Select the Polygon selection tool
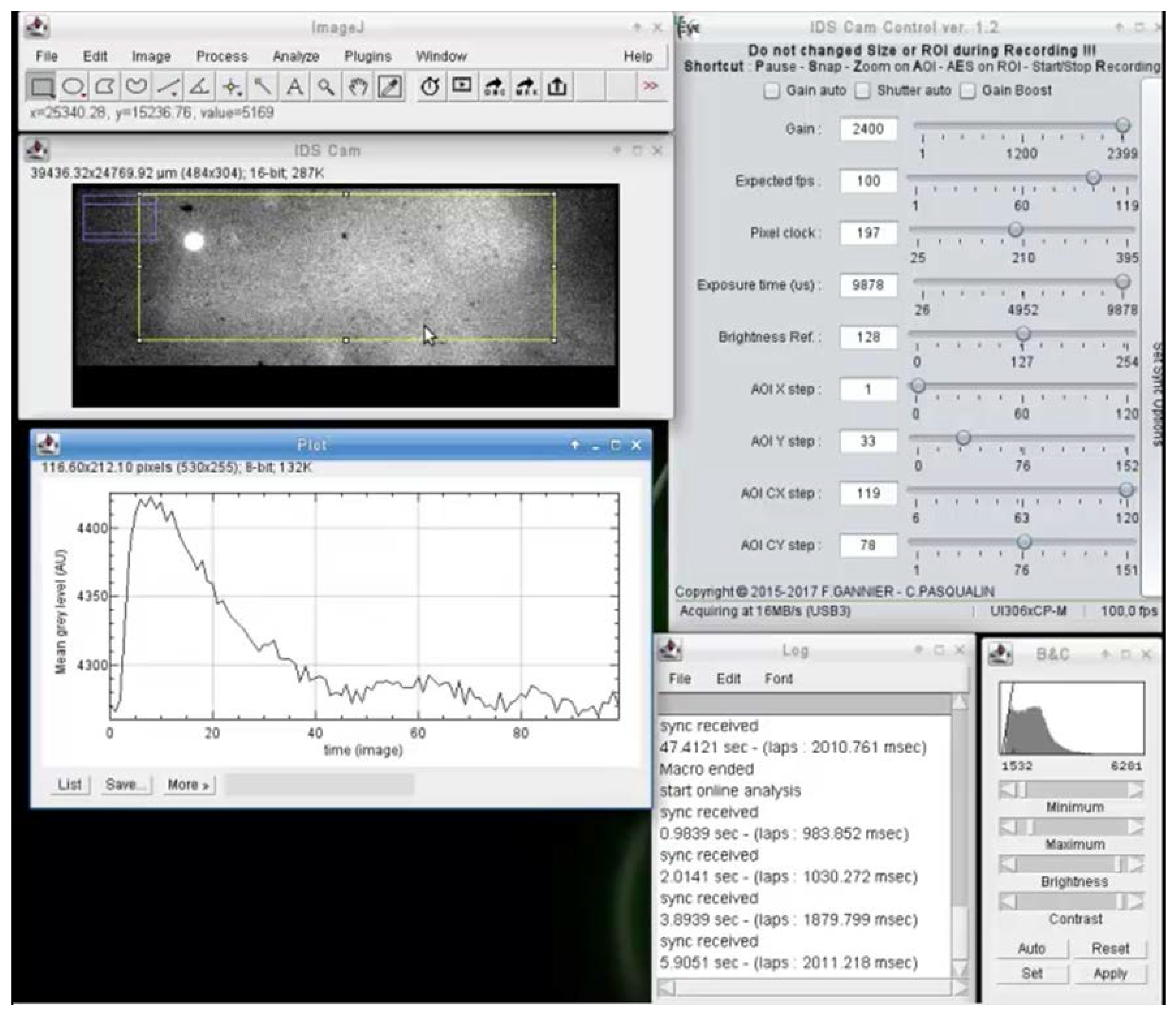This screenshot has height=1016, width=1176. click(x=104, y=87)
